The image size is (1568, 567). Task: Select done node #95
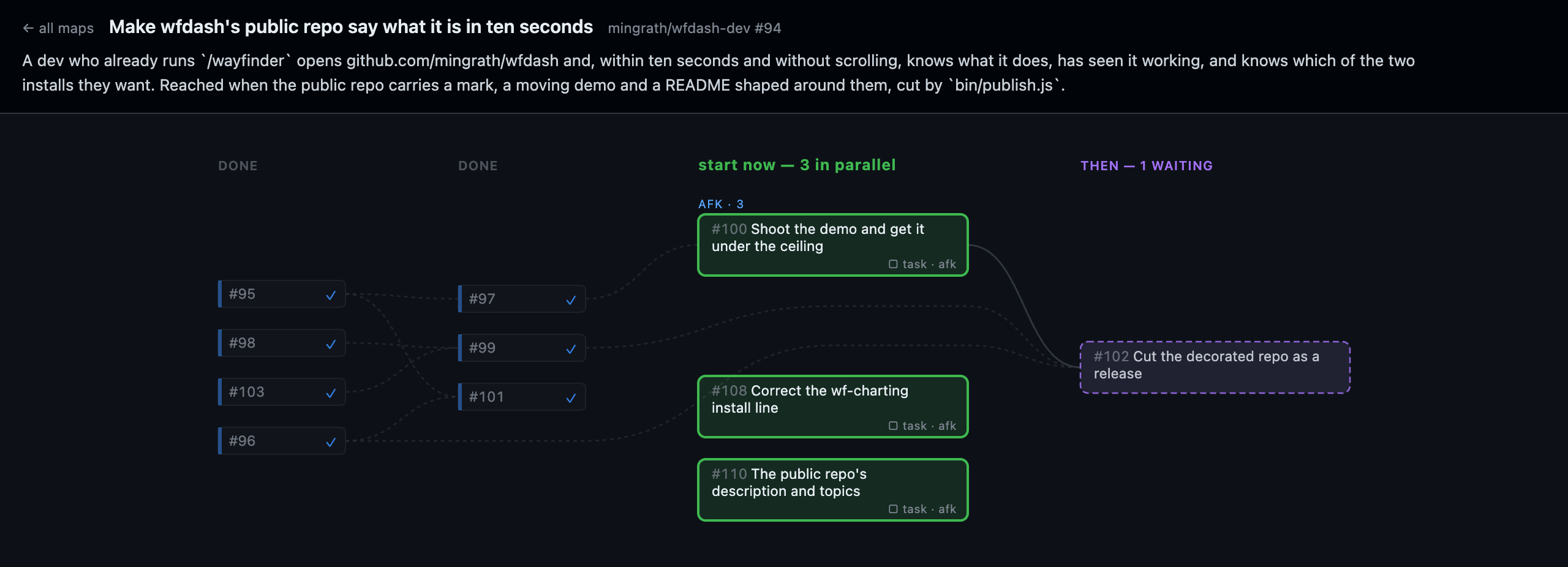tap(282, 294)
